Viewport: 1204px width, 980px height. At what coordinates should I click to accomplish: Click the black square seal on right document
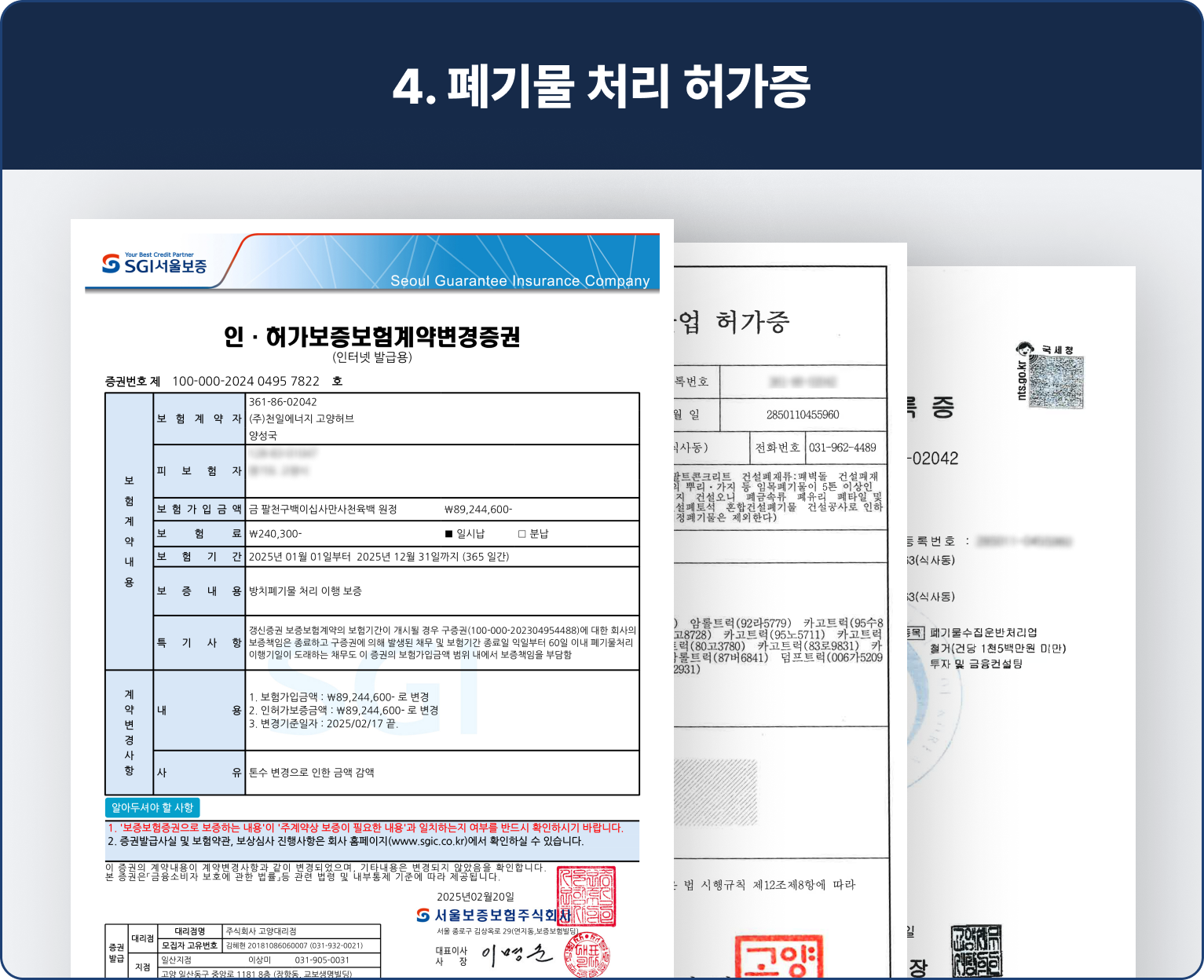pos(976,951)
